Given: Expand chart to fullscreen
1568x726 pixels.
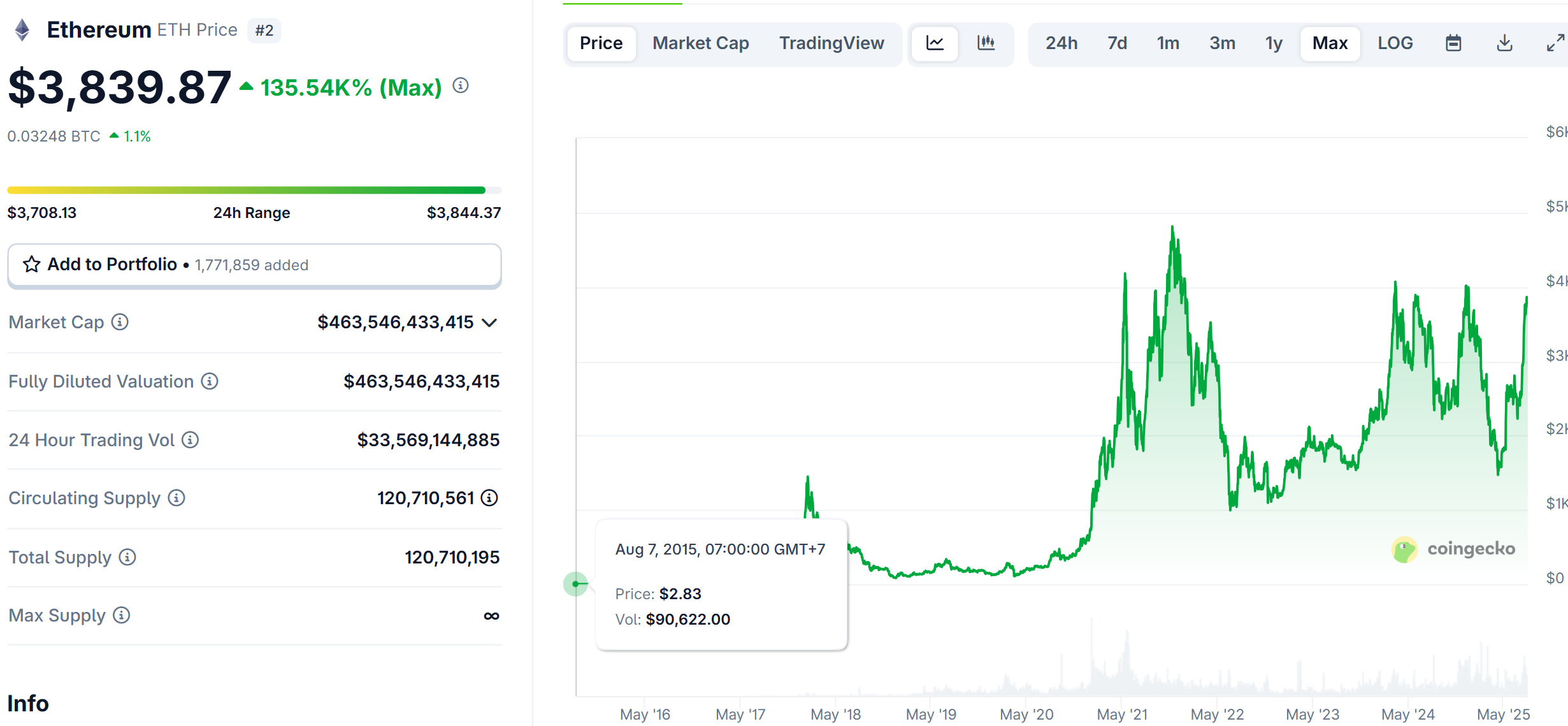Looking at the screenshot, I should click(x=1556, y=43).
